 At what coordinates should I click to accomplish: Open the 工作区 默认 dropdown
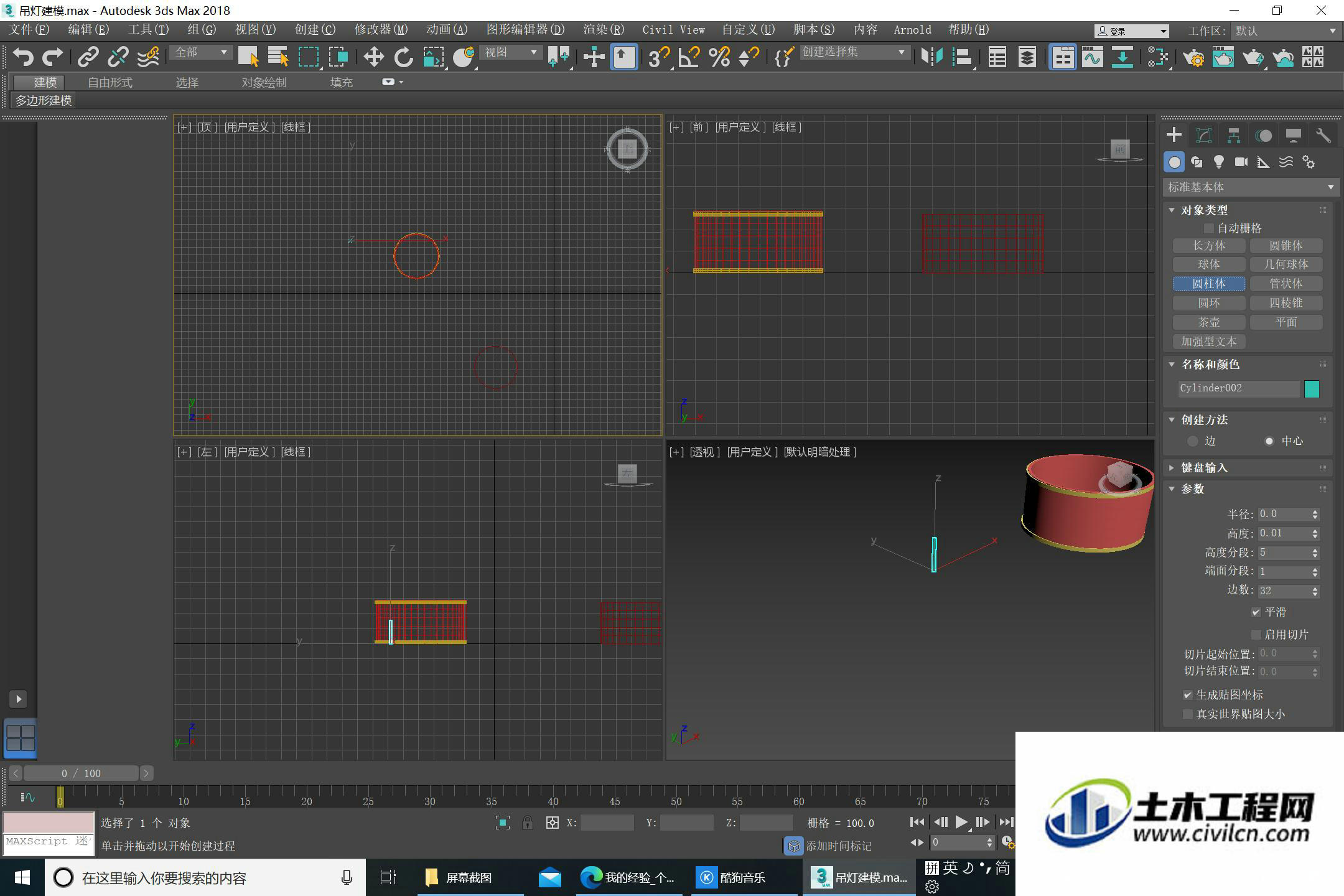(x=1286, y=31)
